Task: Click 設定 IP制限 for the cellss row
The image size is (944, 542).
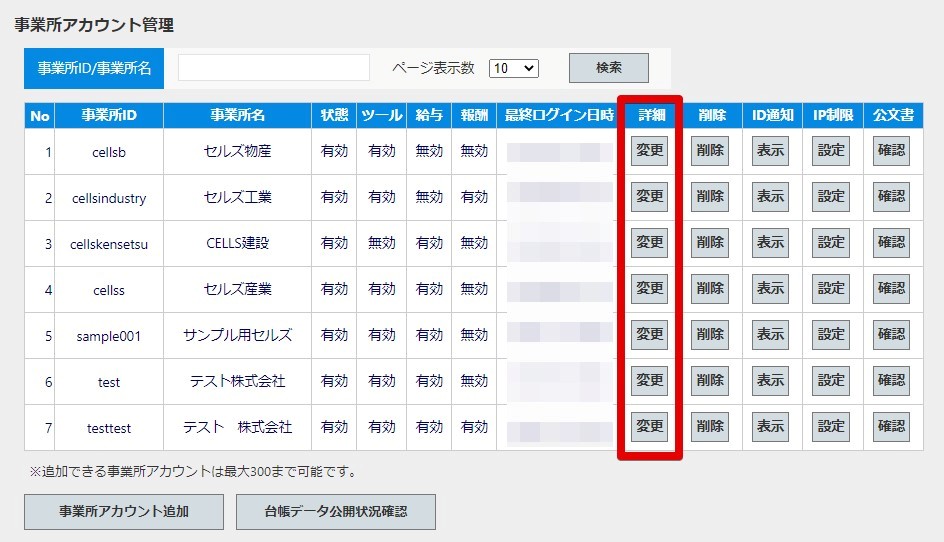Action: (831, 288)
